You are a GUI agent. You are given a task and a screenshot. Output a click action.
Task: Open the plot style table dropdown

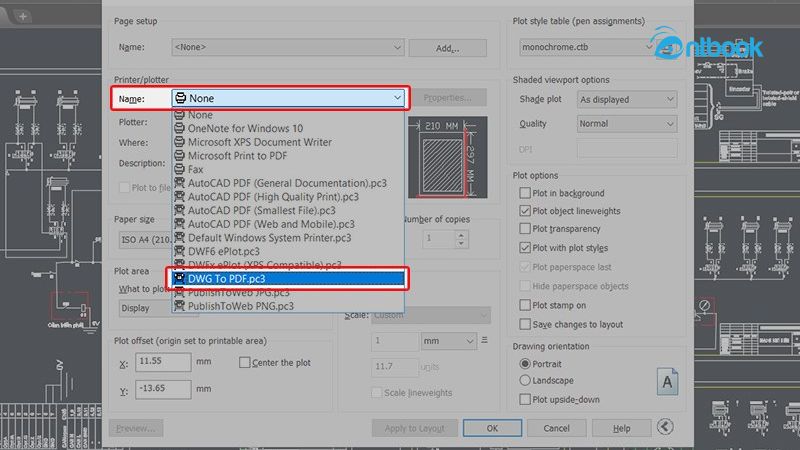pyautogui.click(x=587, y=47)
